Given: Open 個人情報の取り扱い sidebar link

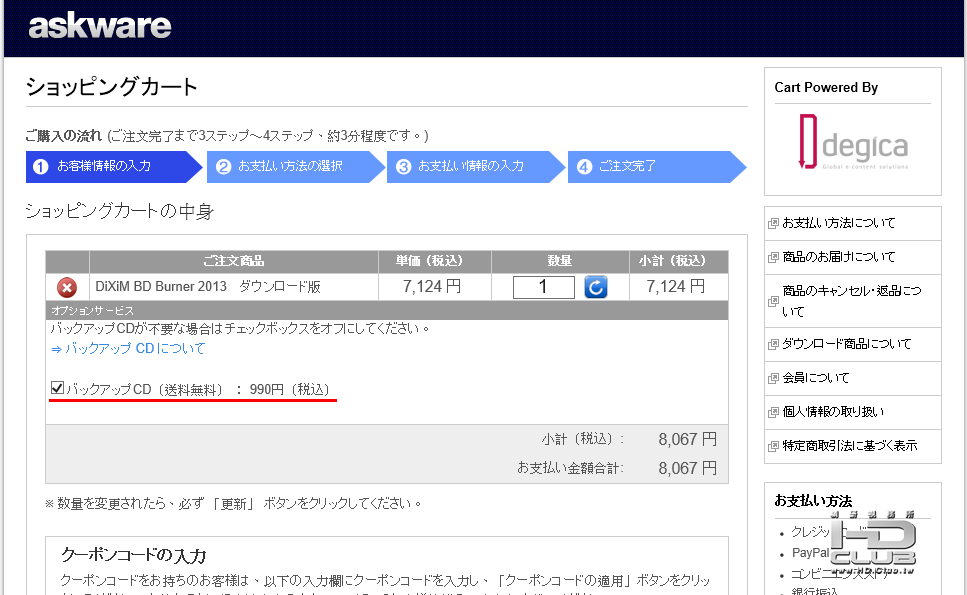Looking at the screenshot, I should tap(833, 411).
